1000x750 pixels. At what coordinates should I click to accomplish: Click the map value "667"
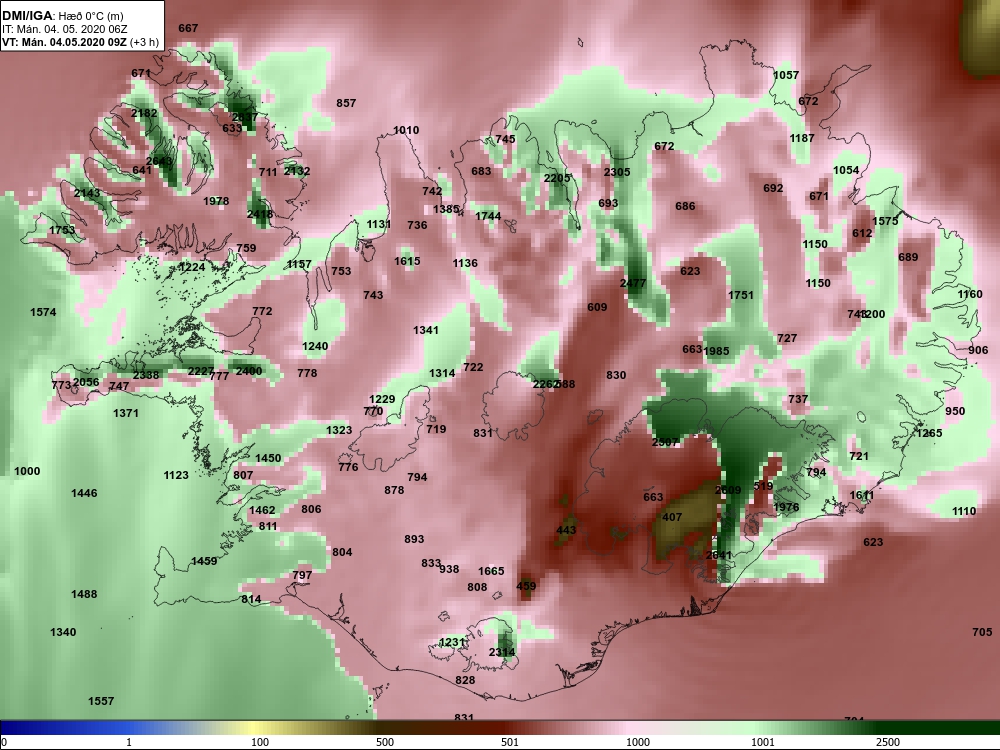click(x=188, y=28)
